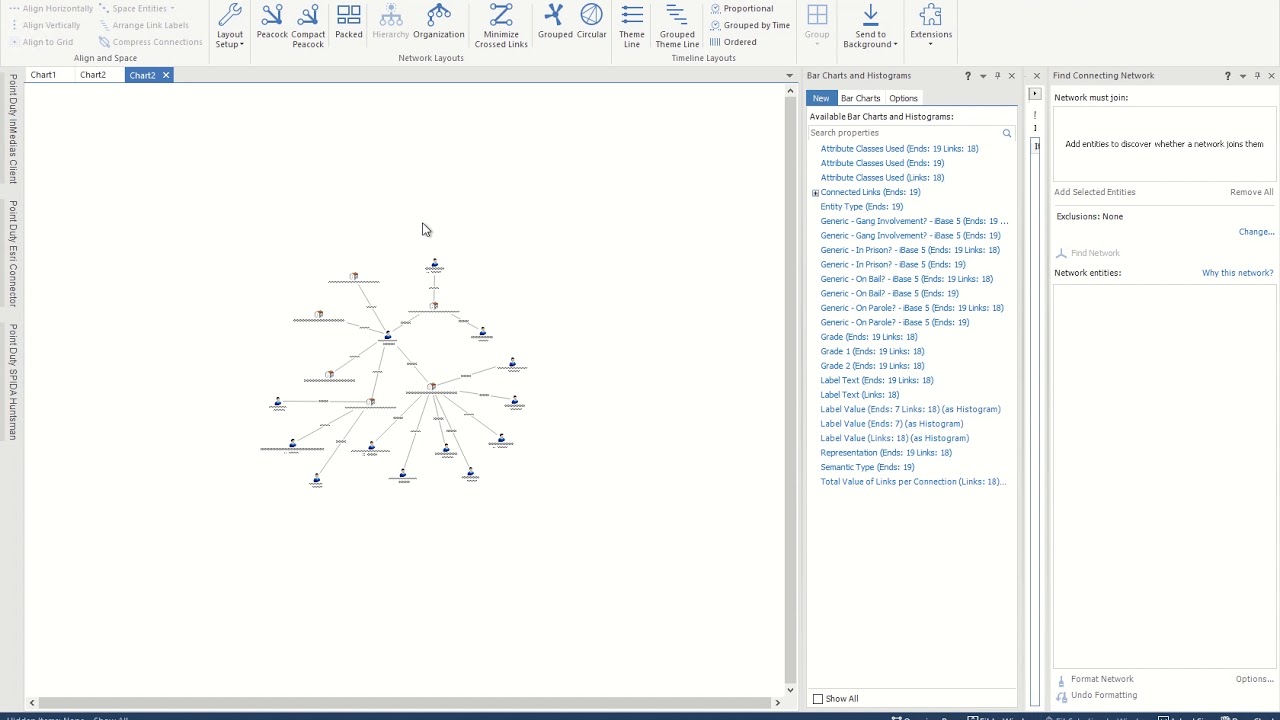Click chart horizontal scrollbar left arrow
The width and height of the screenshot is (1280, 720).
[x=32, y=703]
